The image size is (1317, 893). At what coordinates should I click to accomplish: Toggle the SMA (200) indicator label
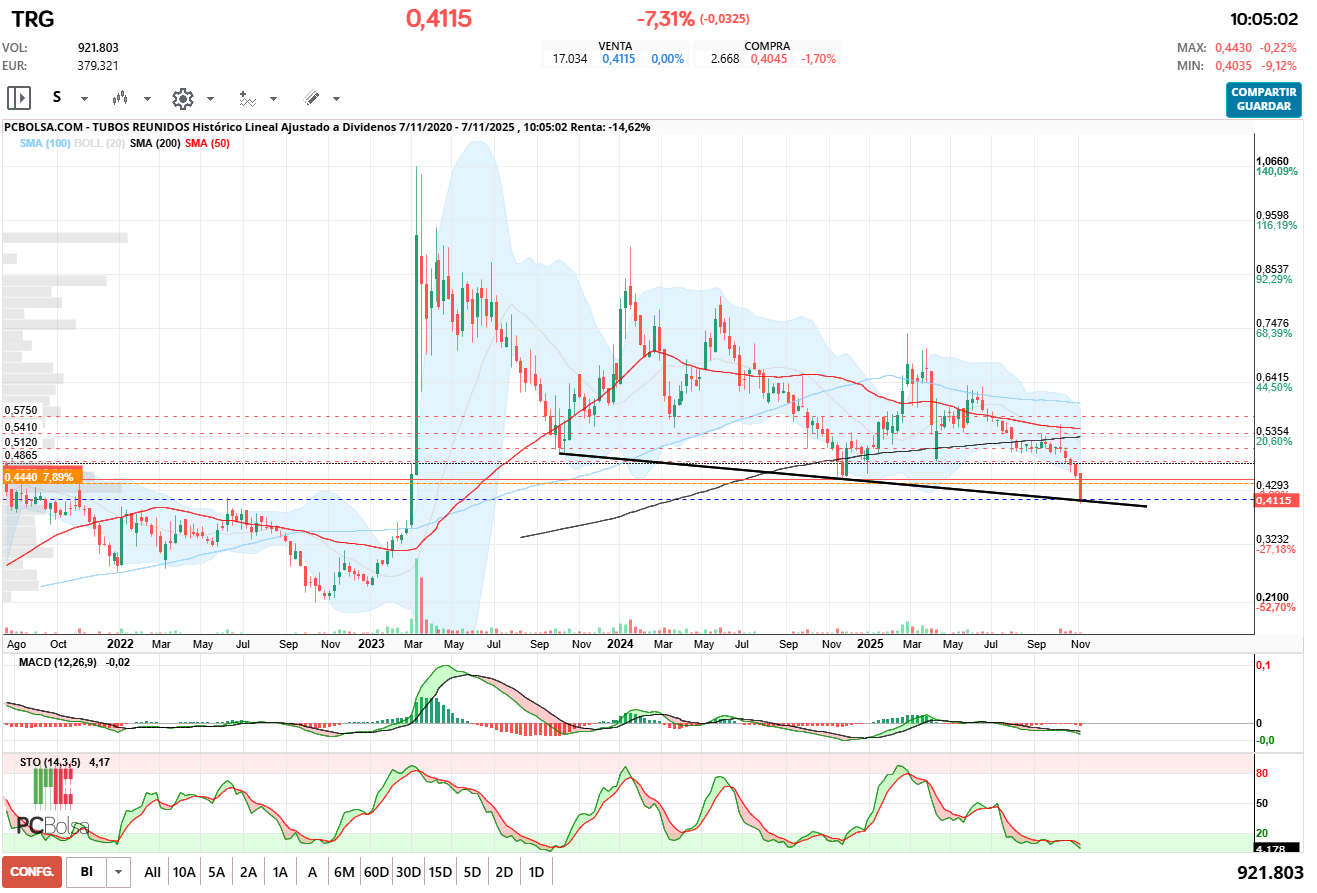[155, 144]
